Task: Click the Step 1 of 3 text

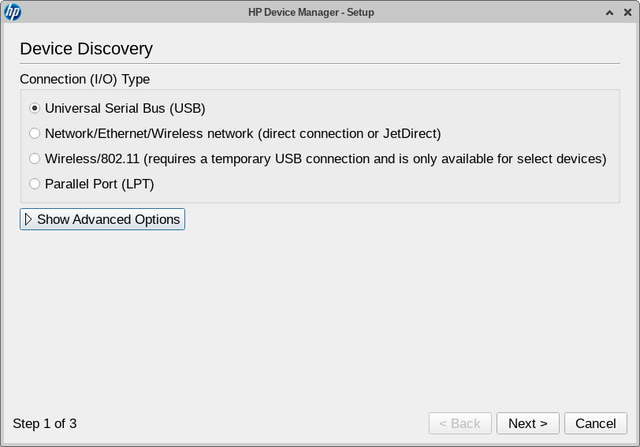Action: [x=45, y=423]
